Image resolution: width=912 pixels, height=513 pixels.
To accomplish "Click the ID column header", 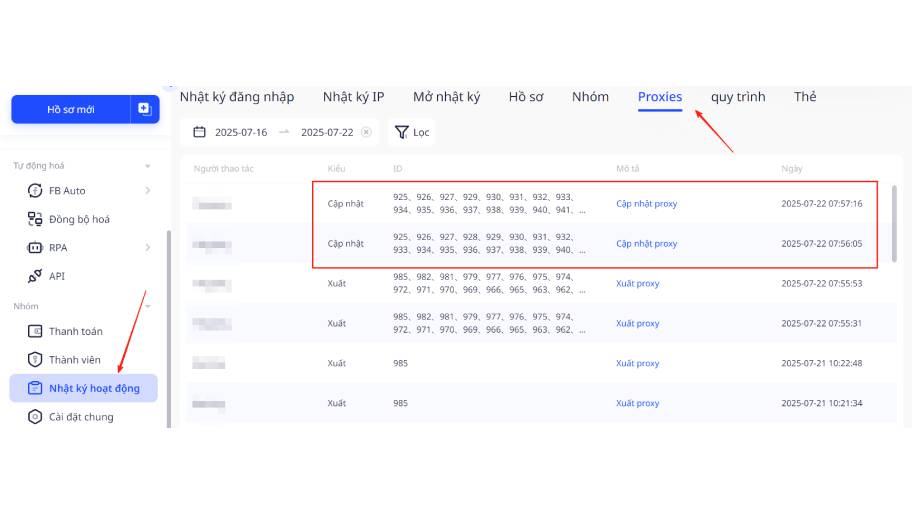I will coord(397,169).
